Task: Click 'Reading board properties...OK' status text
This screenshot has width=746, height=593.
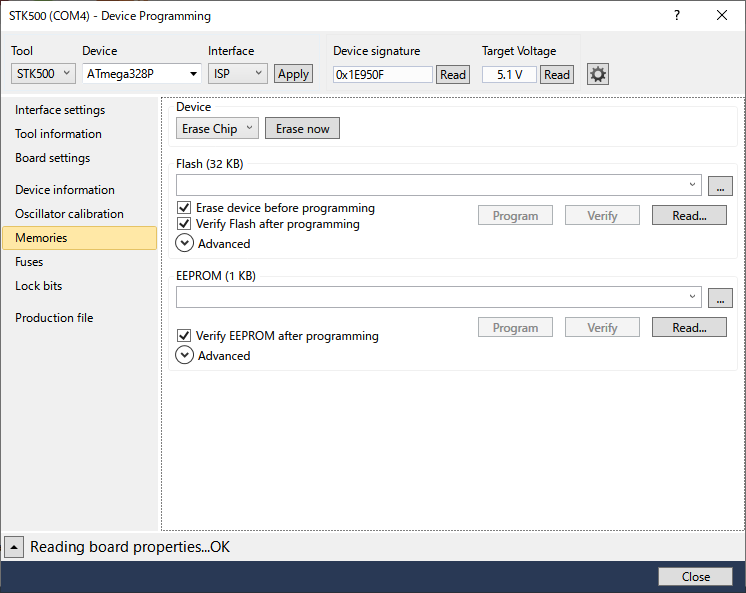Action: pos(130,547)
